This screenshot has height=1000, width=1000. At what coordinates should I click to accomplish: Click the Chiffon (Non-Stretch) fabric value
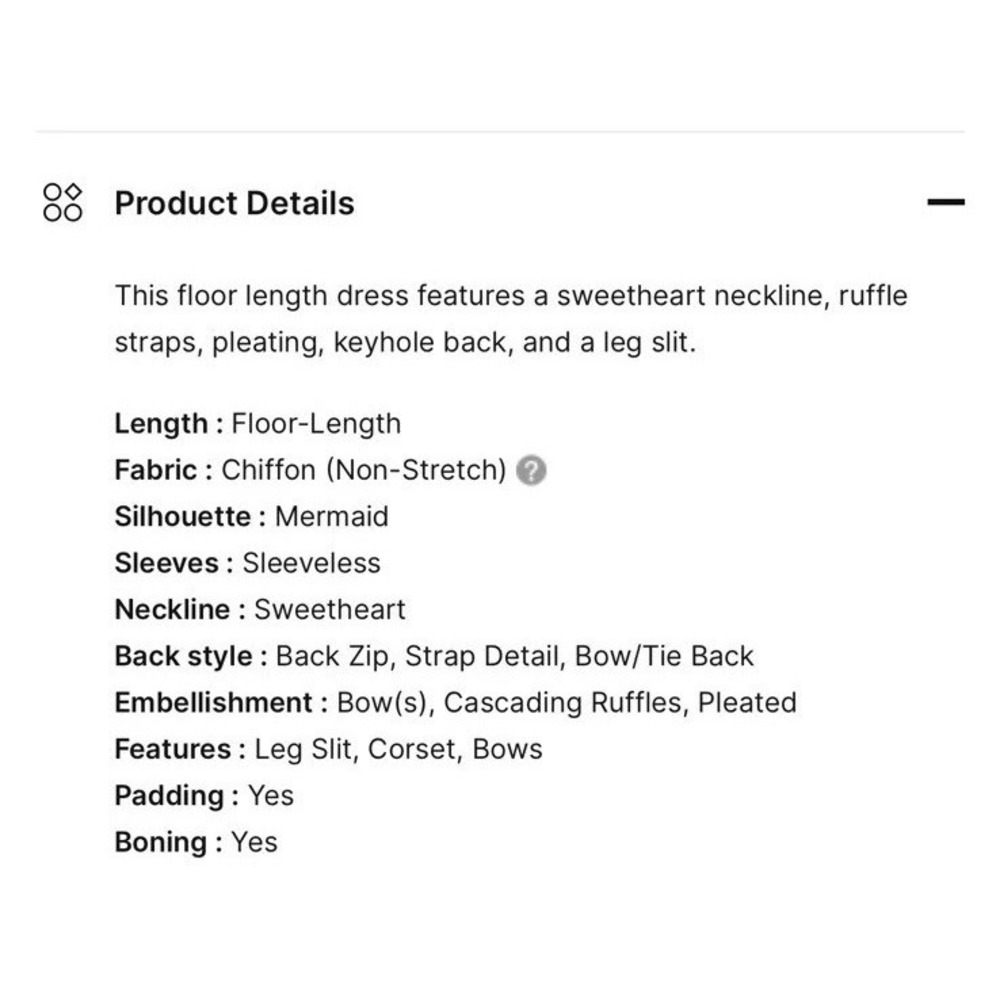[x=364, y=470]
